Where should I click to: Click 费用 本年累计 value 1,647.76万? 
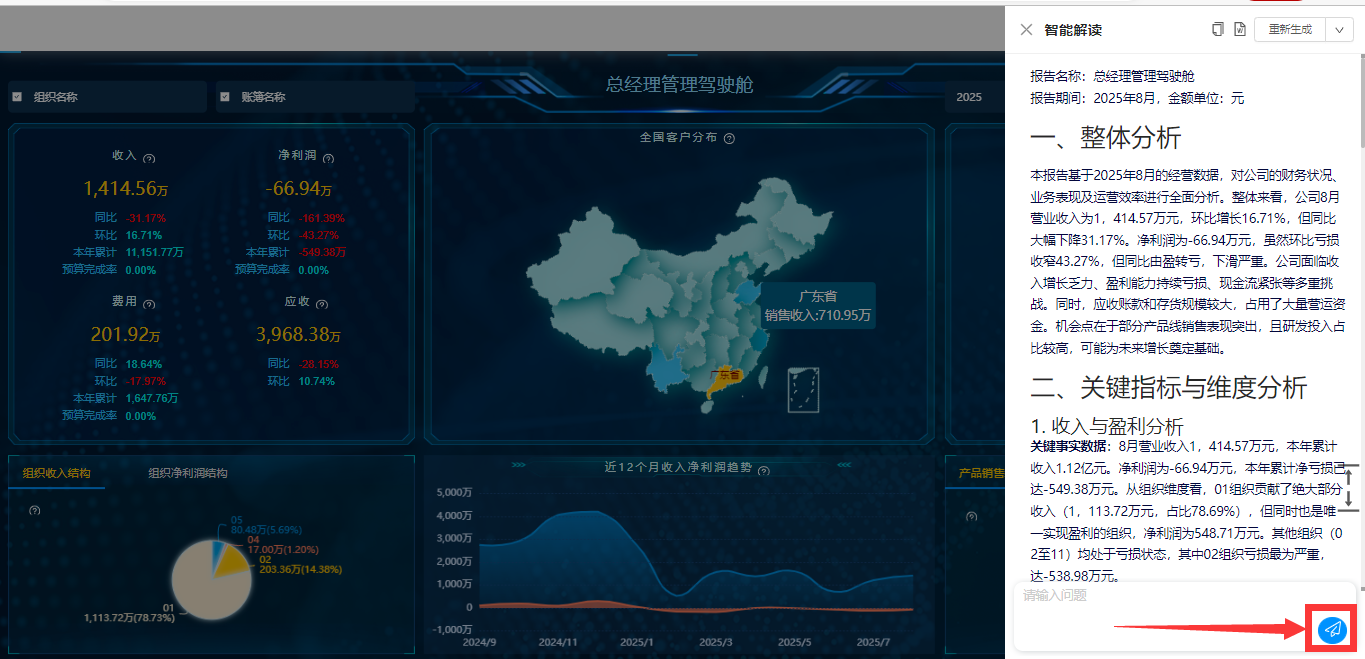click(152, 398)
